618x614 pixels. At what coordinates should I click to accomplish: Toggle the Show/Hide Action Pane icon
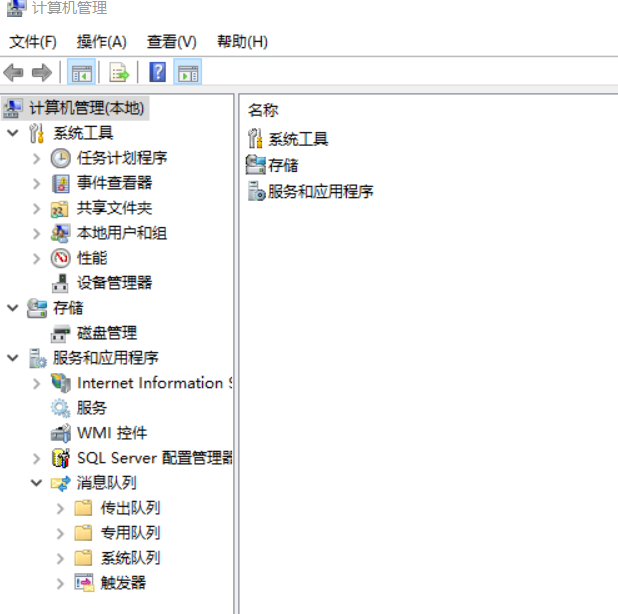[187, 72]
